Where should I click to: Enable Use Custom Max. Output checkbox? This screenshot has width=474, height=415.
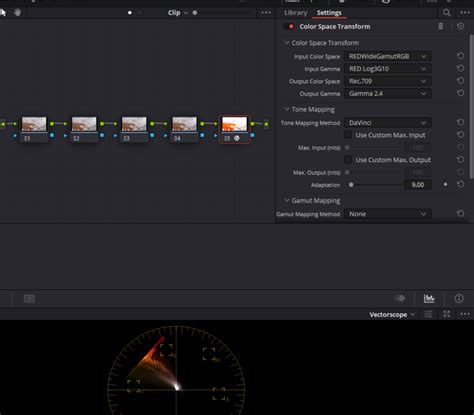click(348, 160)
